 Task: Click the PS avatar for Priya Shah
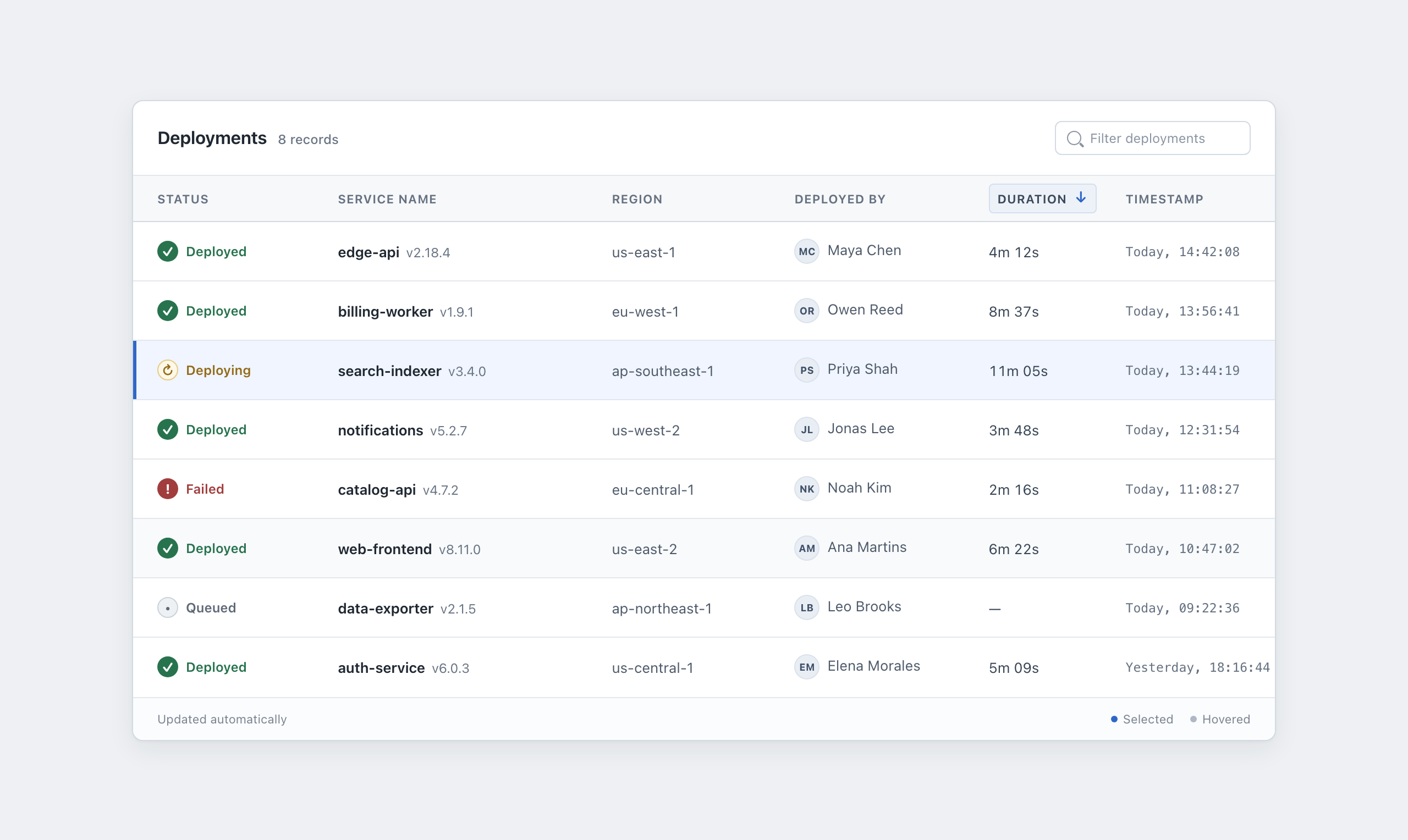(x=807, y=370)
